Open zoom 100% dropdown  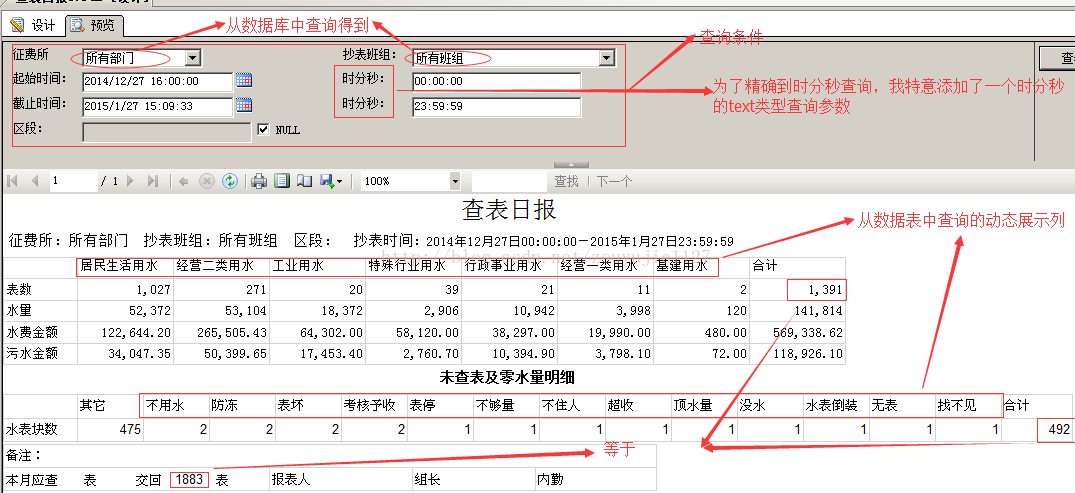pyautogui.click(x=455, y=181)
